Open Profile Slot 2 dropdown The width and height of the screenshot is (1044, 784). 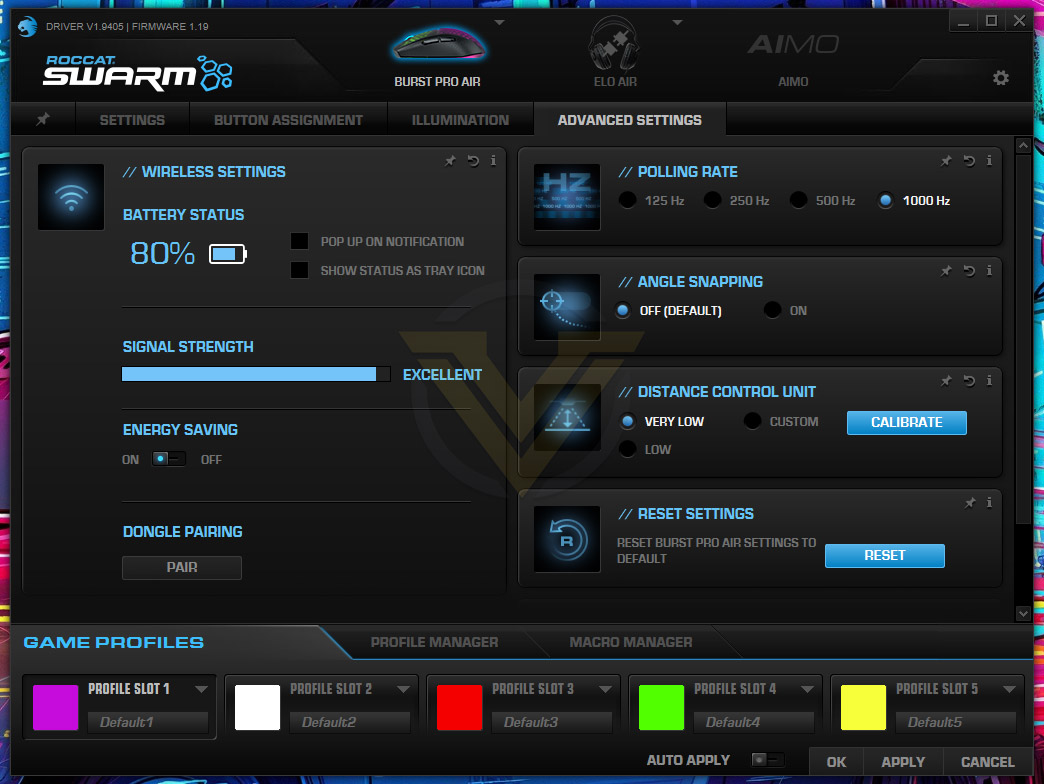tap(403, 689)
